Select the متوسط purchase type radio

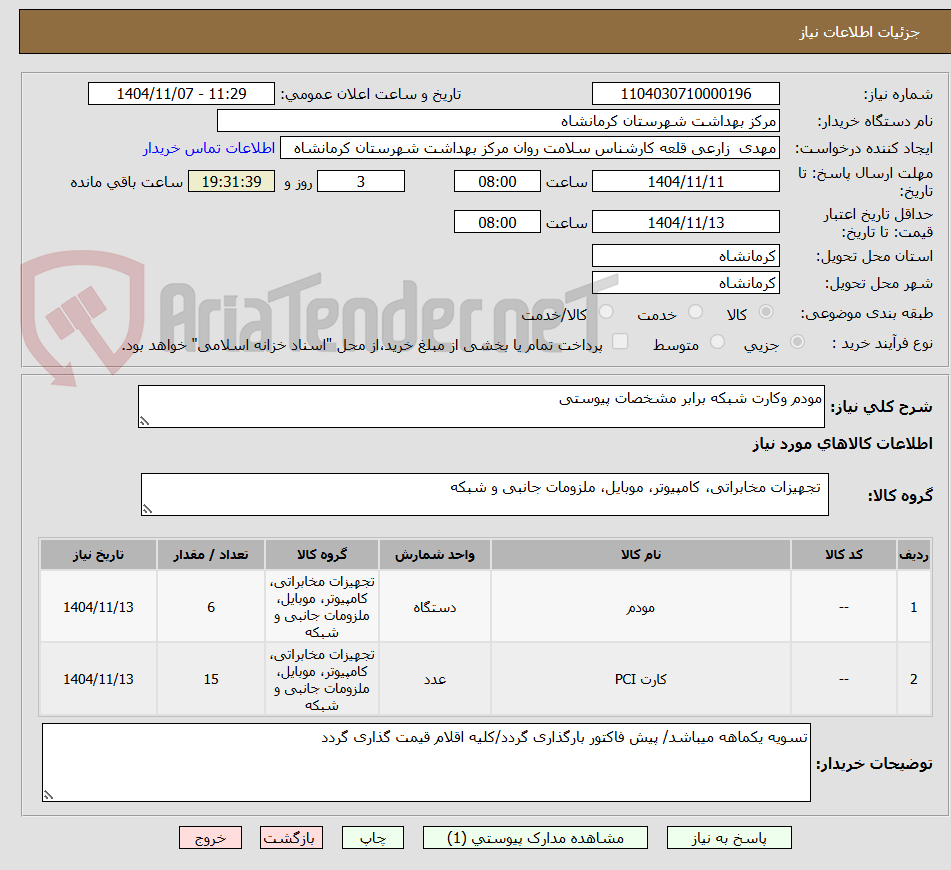717,342
